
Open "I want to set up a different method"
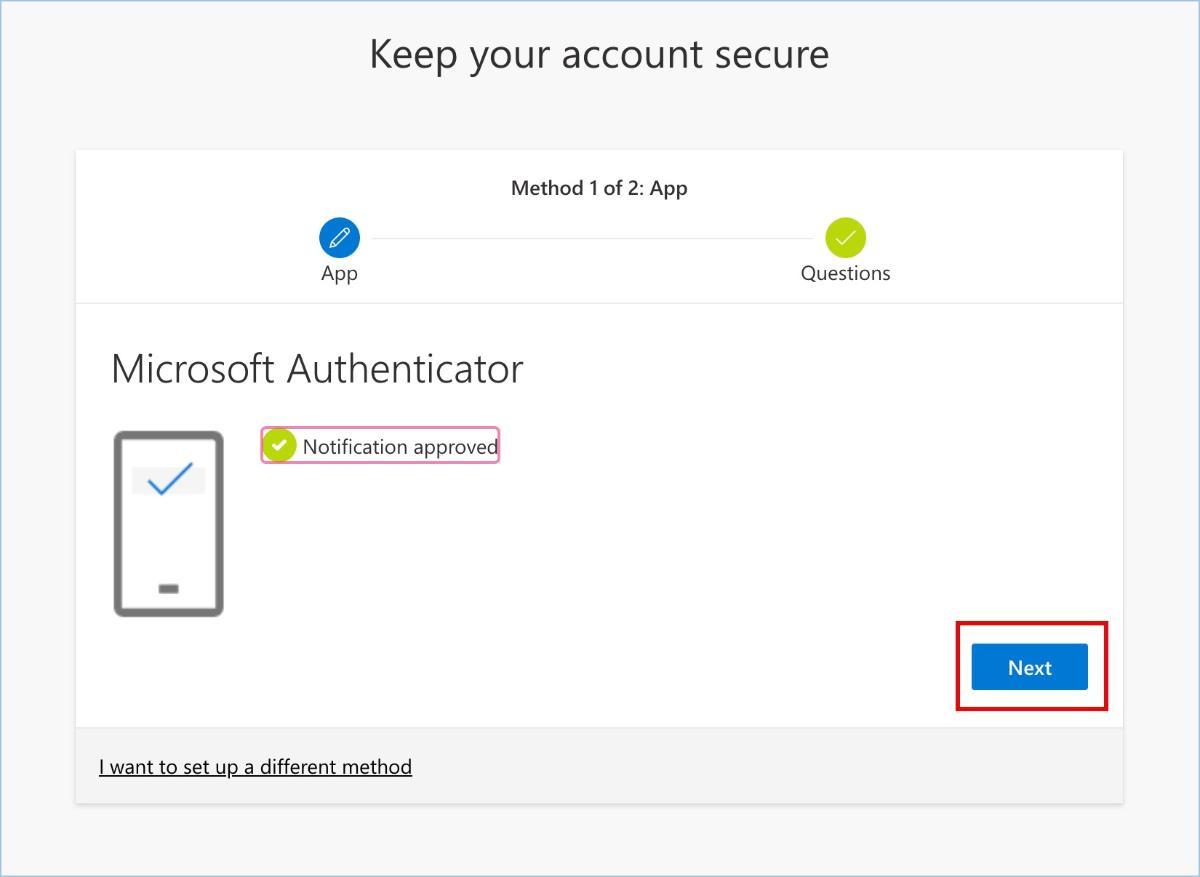(255, 767)
